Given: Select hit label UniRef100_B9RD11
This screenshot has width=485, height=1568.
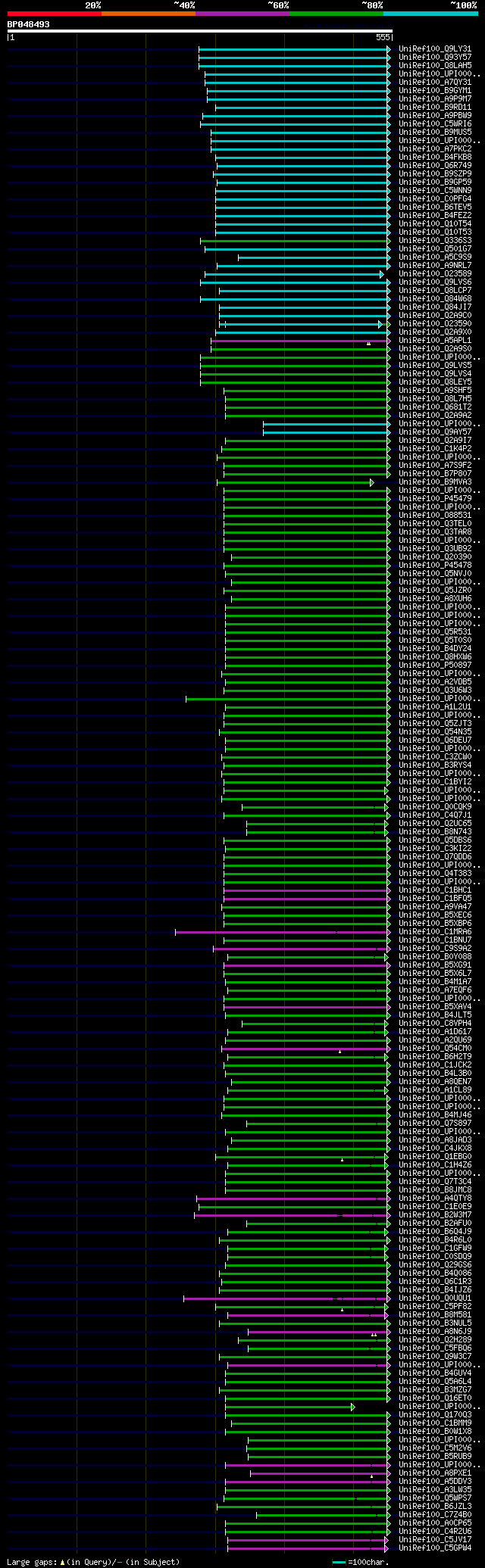Looking at the screenshot, I should (x=436, y=108).
